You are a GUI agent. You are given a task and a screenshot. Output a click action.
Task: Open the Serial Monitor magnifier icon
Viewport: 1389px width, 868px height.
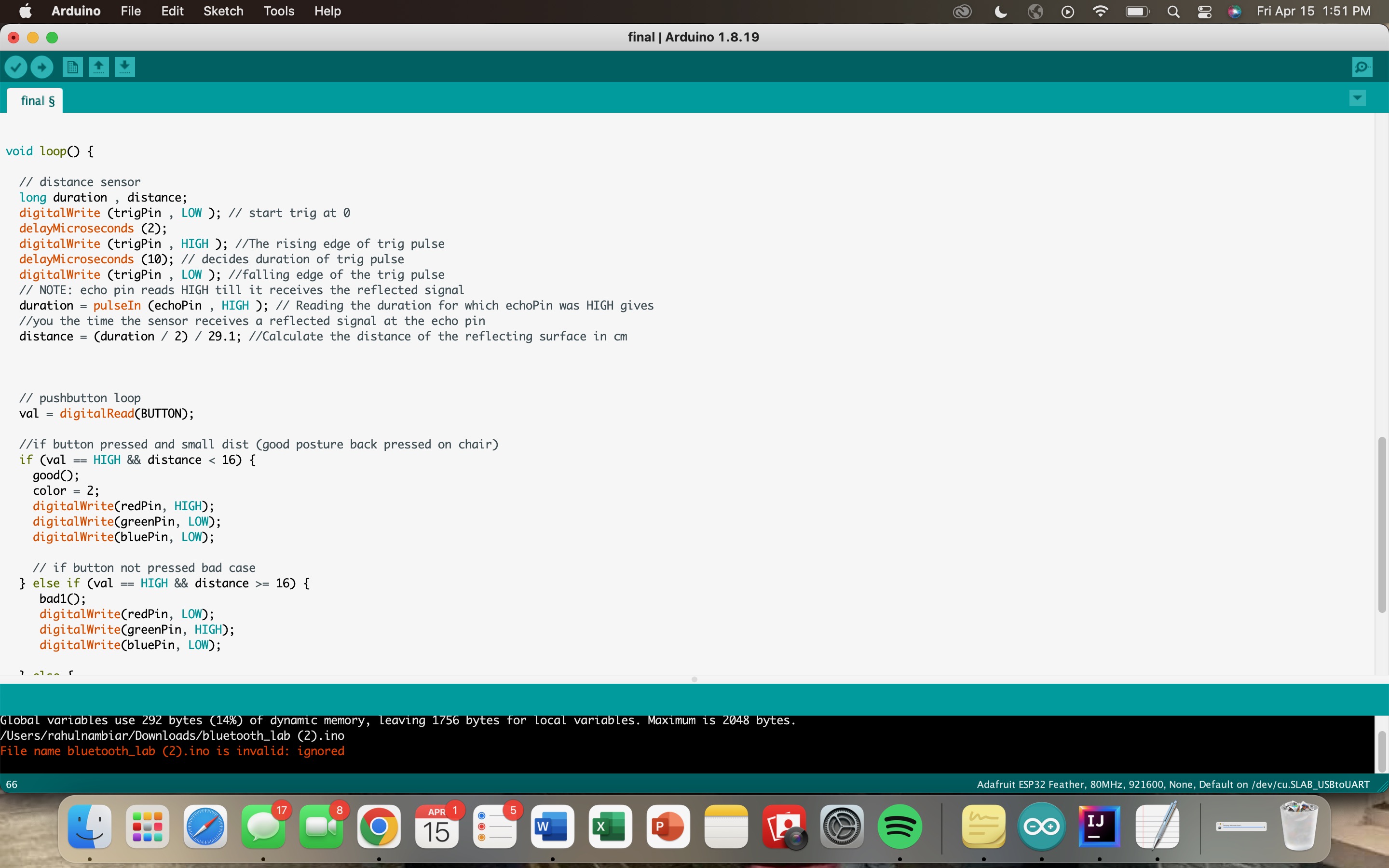[x=1362, y=67]
